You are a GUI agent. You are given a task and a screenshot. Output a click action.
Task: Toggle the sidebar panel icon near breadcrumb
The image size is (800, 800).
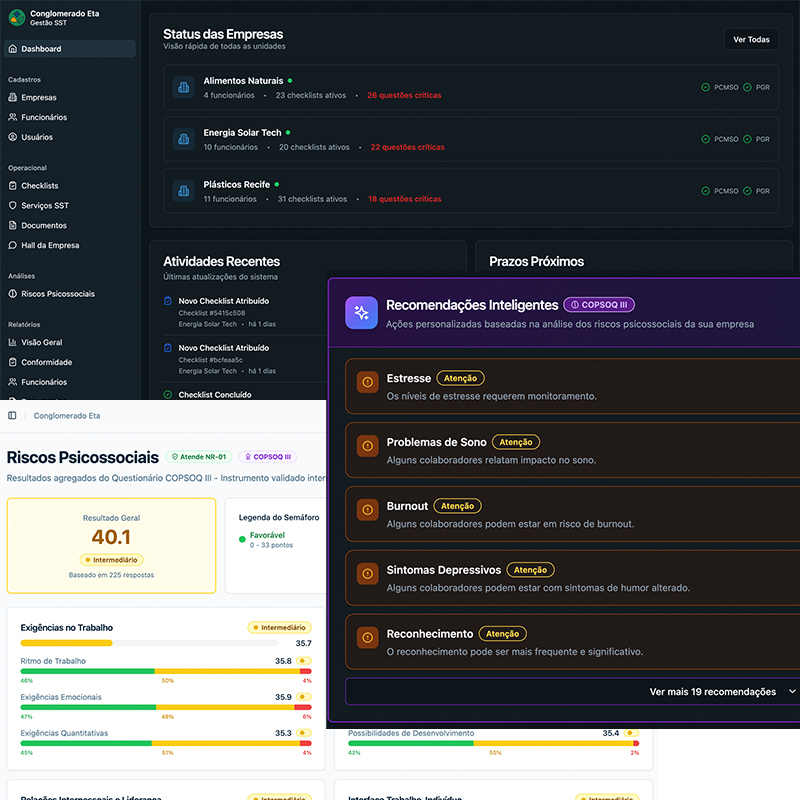pos(12,415)
